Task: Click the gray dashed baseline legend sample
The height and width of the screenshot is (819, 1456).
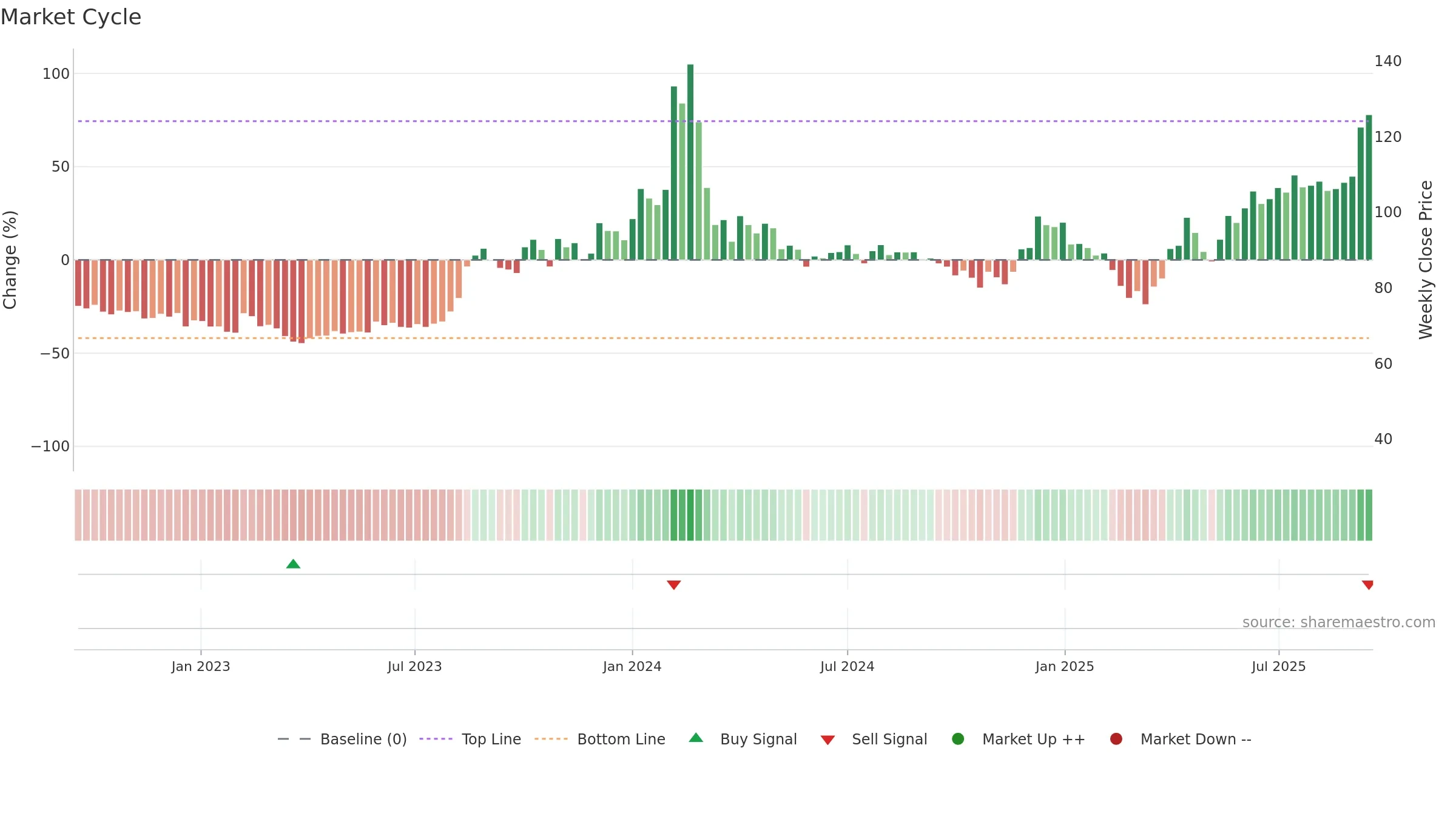Action: pos(294,739)
